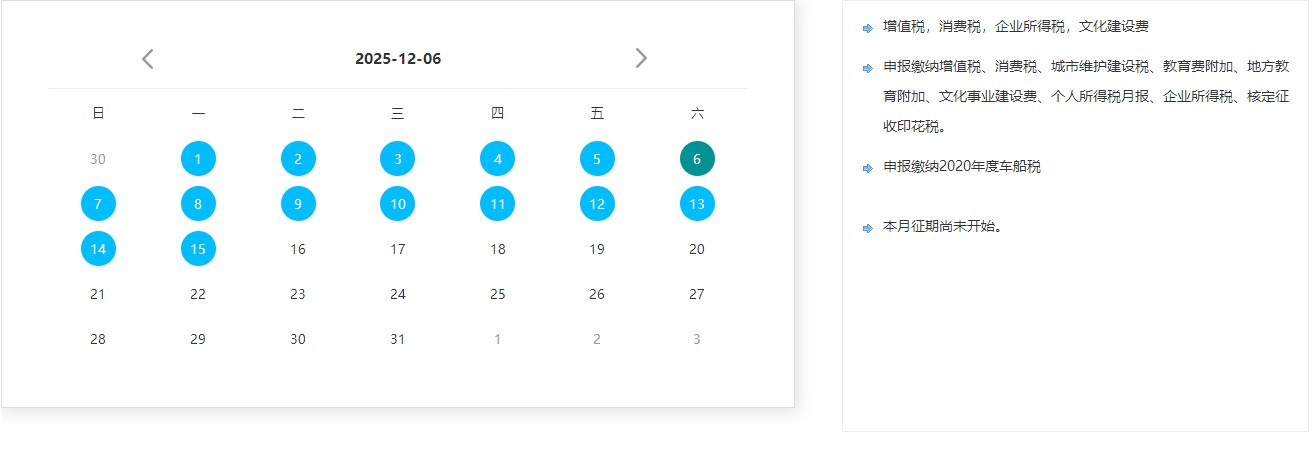The width and height of the screenshot is (1312, 460).
Task: Go to the next month arrow
Action: pos(641,59)
